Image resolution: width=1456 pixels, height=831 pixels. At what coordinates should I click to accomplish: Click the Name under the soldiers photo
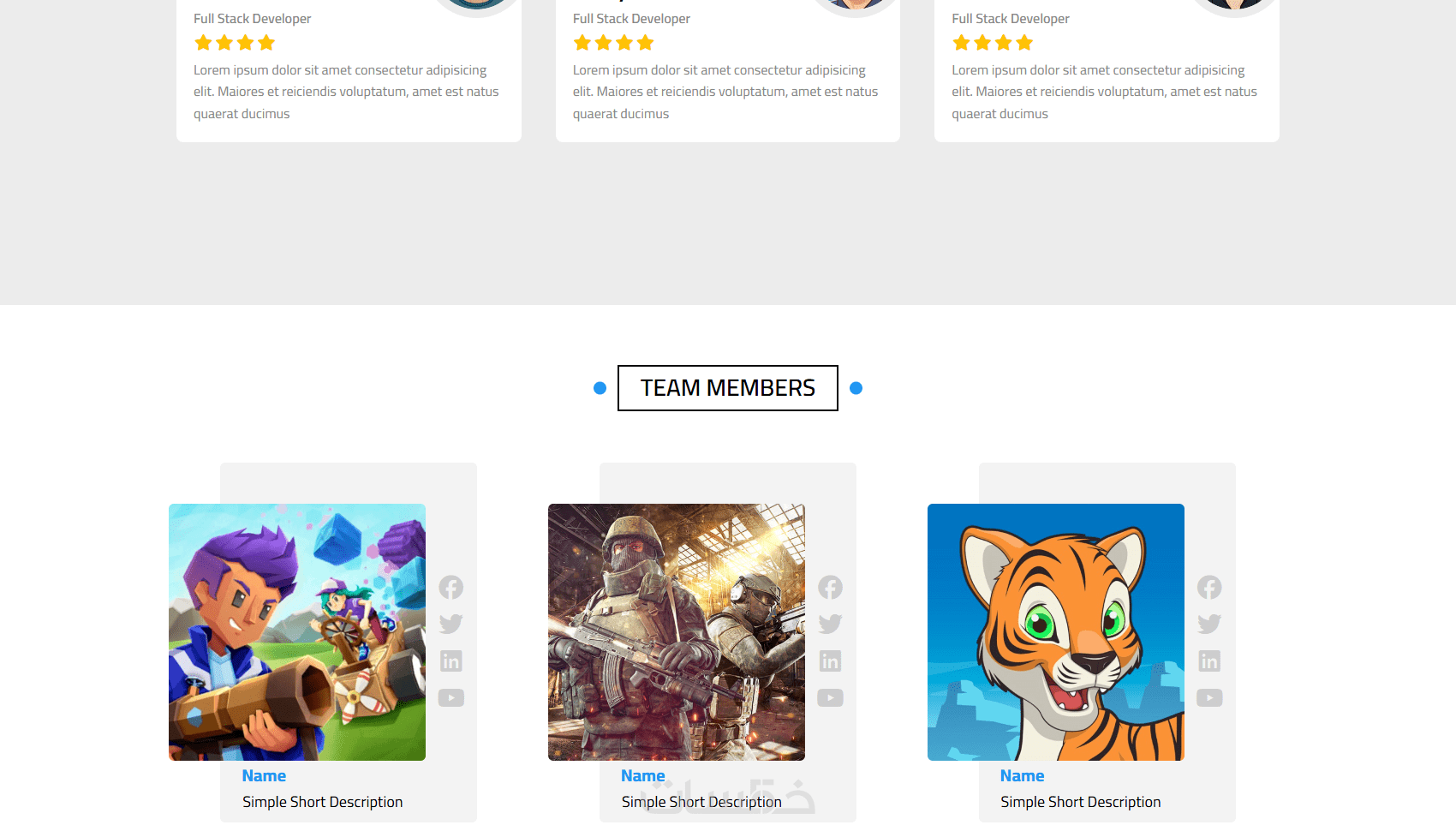[x=643, y=775]
